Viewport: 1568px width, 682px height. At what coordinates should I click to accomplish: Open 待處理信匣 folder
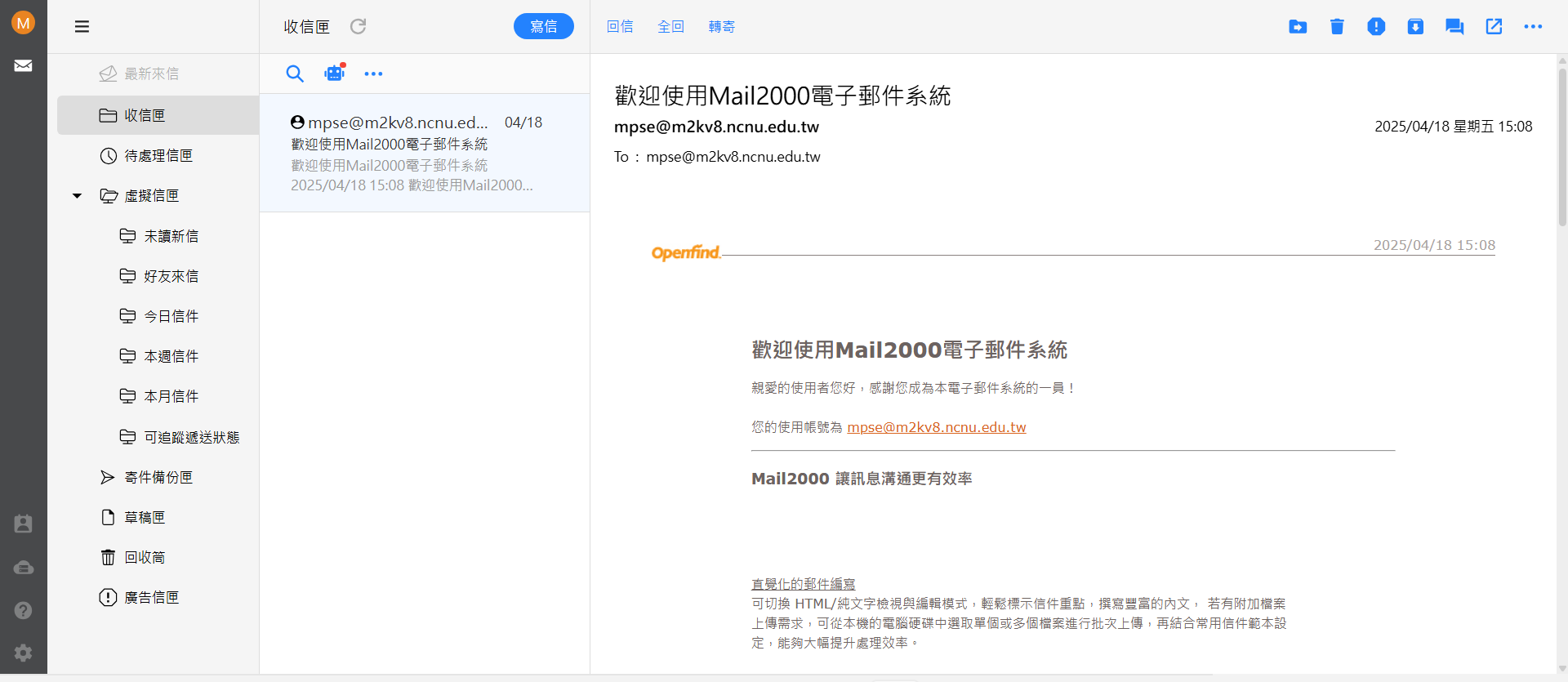point(158,155)
